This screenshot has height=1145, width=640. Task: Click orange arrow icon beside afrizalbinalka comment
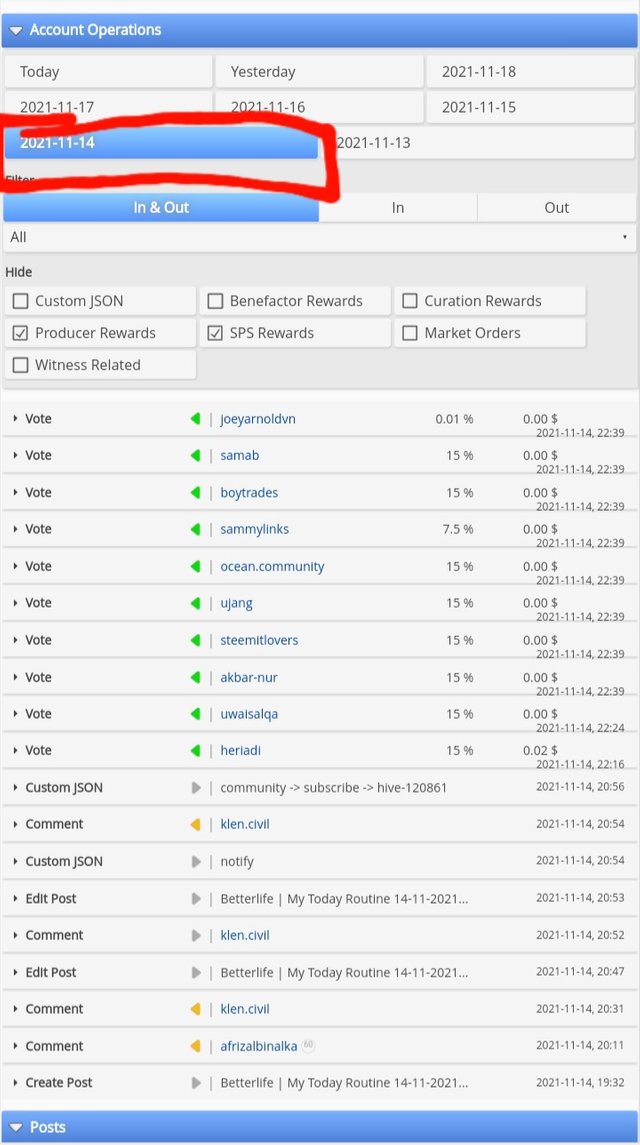click(196, 1046)
